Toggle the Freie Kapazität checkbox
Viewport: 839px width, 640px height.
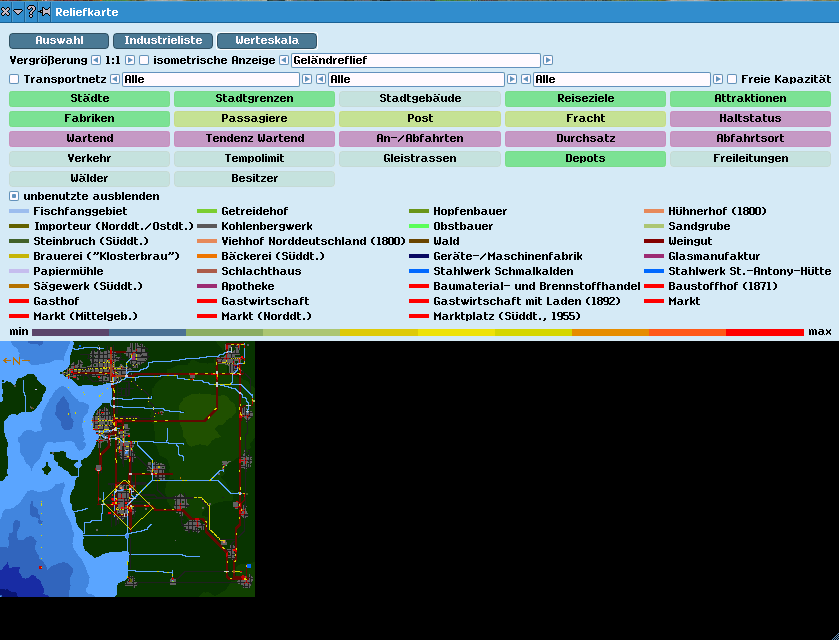[732, 79]
